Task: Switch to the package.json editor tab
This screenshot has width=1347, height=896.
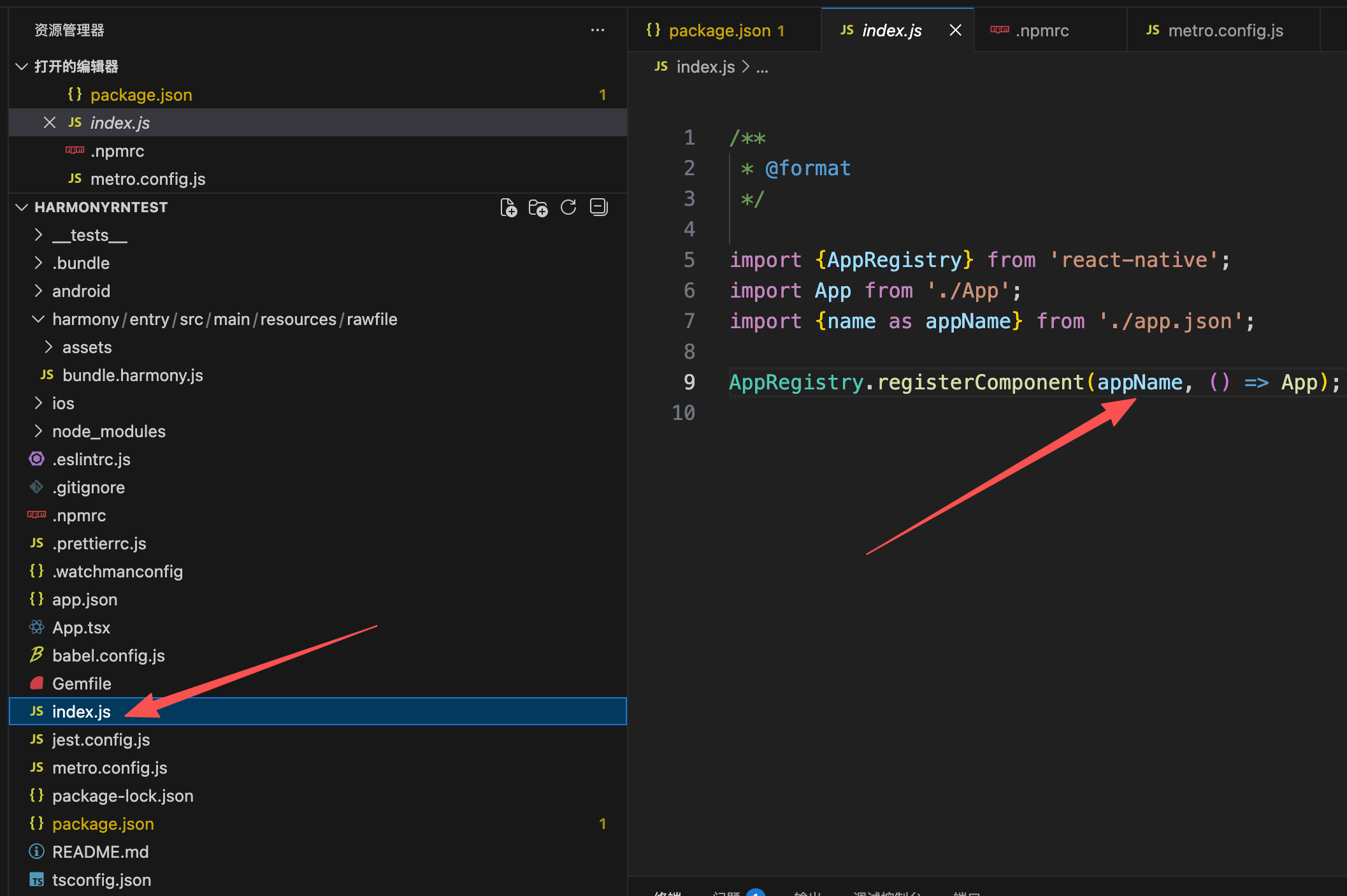Action: (x=719, y=31)
